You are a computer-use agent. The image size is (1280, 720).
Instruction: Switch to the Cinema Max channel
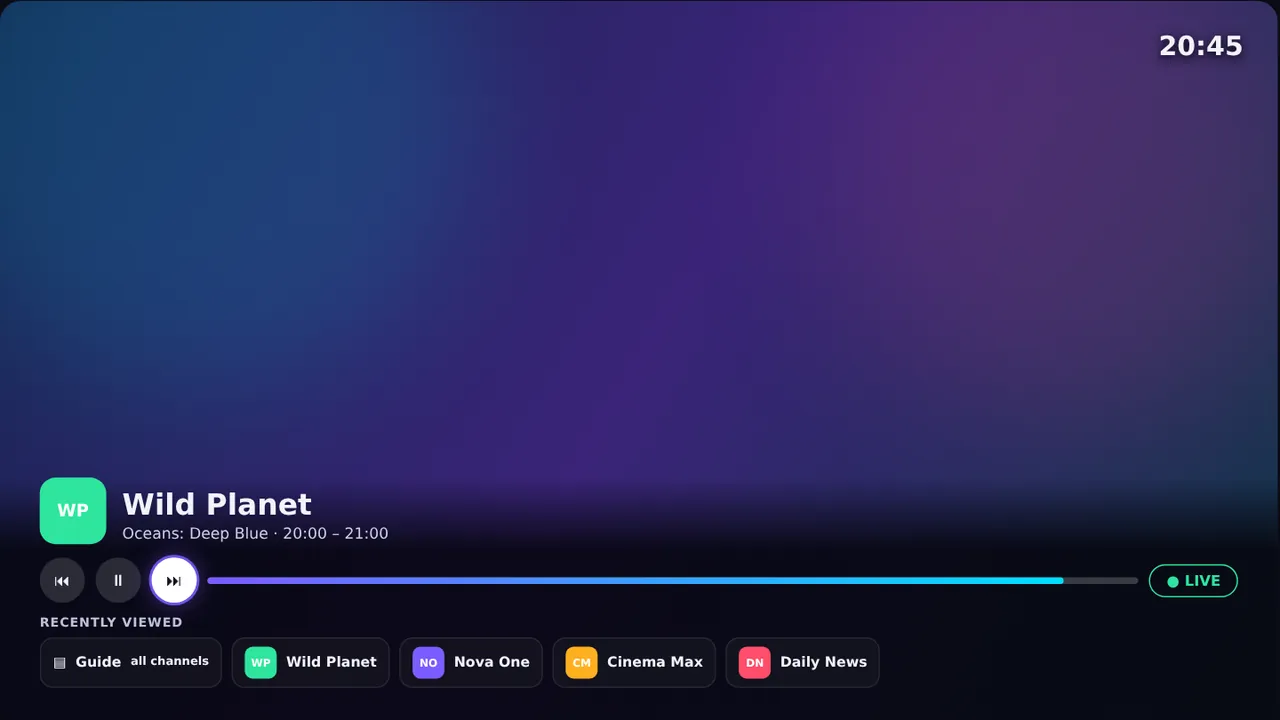coord(634,662)
